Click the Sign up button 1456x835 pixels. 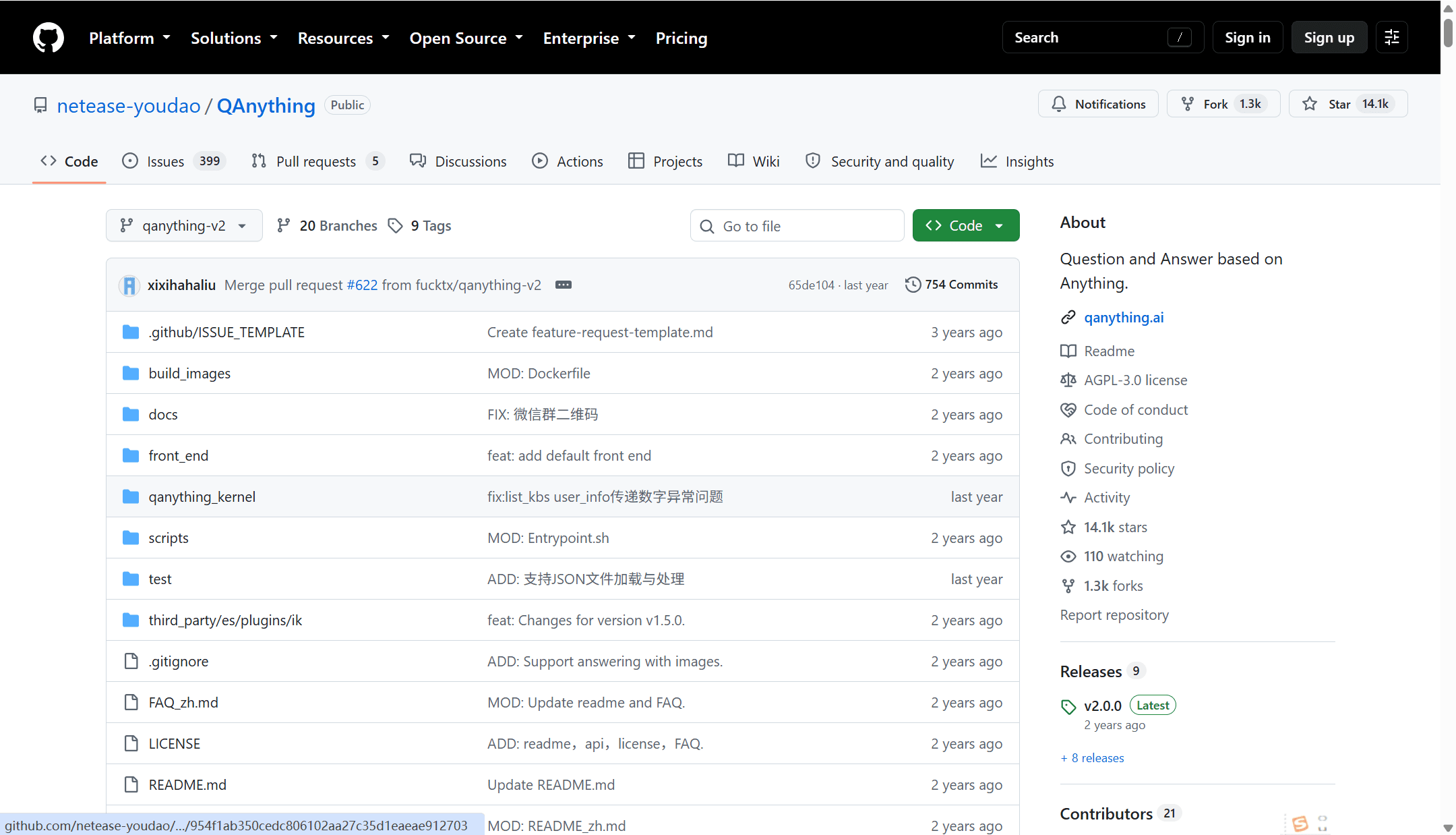point(1329,37)
